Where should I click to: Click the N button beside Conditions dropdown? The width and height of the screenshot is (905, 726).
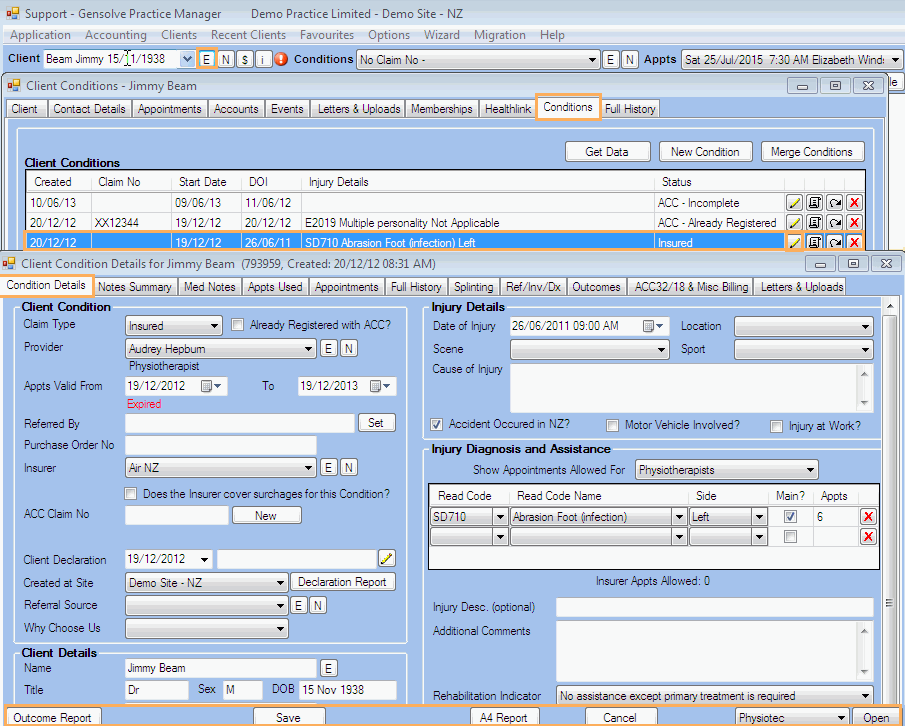pyautogui.click(x=630, y=59)
